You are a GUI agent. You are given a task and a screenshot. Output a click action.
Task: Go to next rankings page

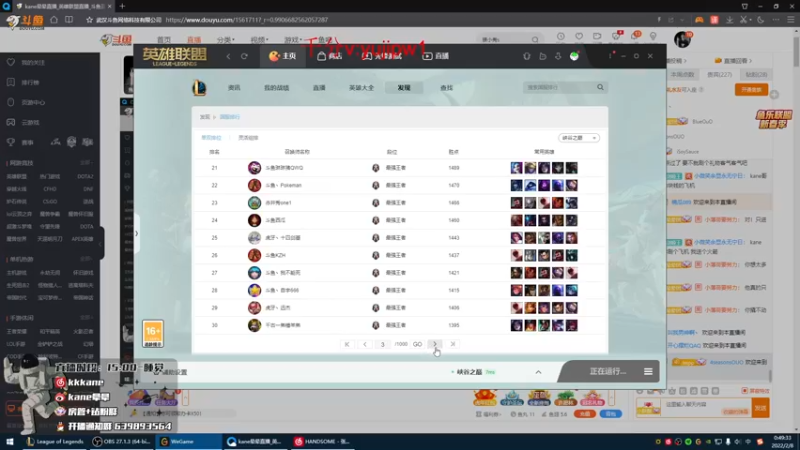coord(435,344)
